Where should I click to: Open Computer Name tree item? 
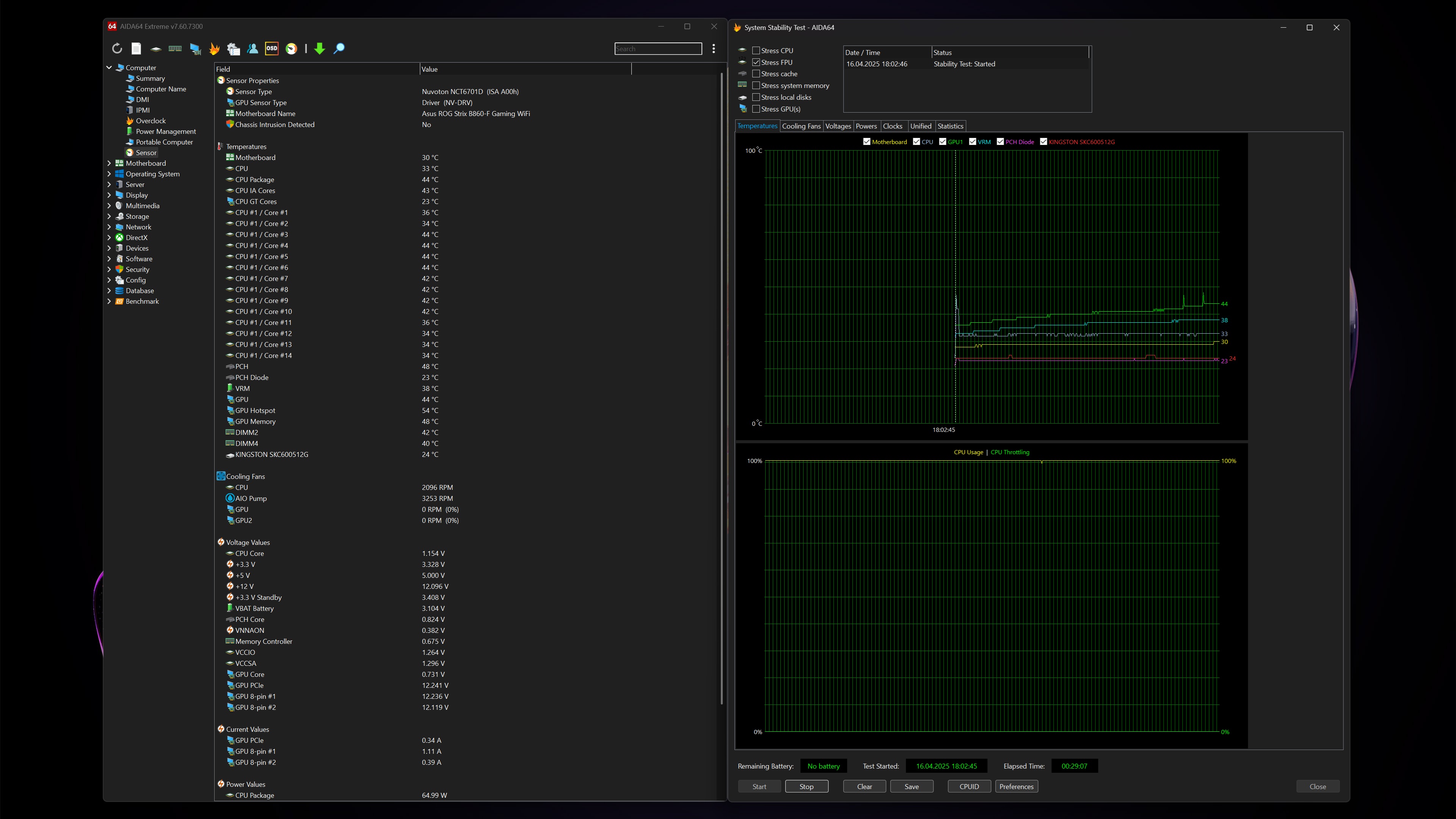pos(160,89)
